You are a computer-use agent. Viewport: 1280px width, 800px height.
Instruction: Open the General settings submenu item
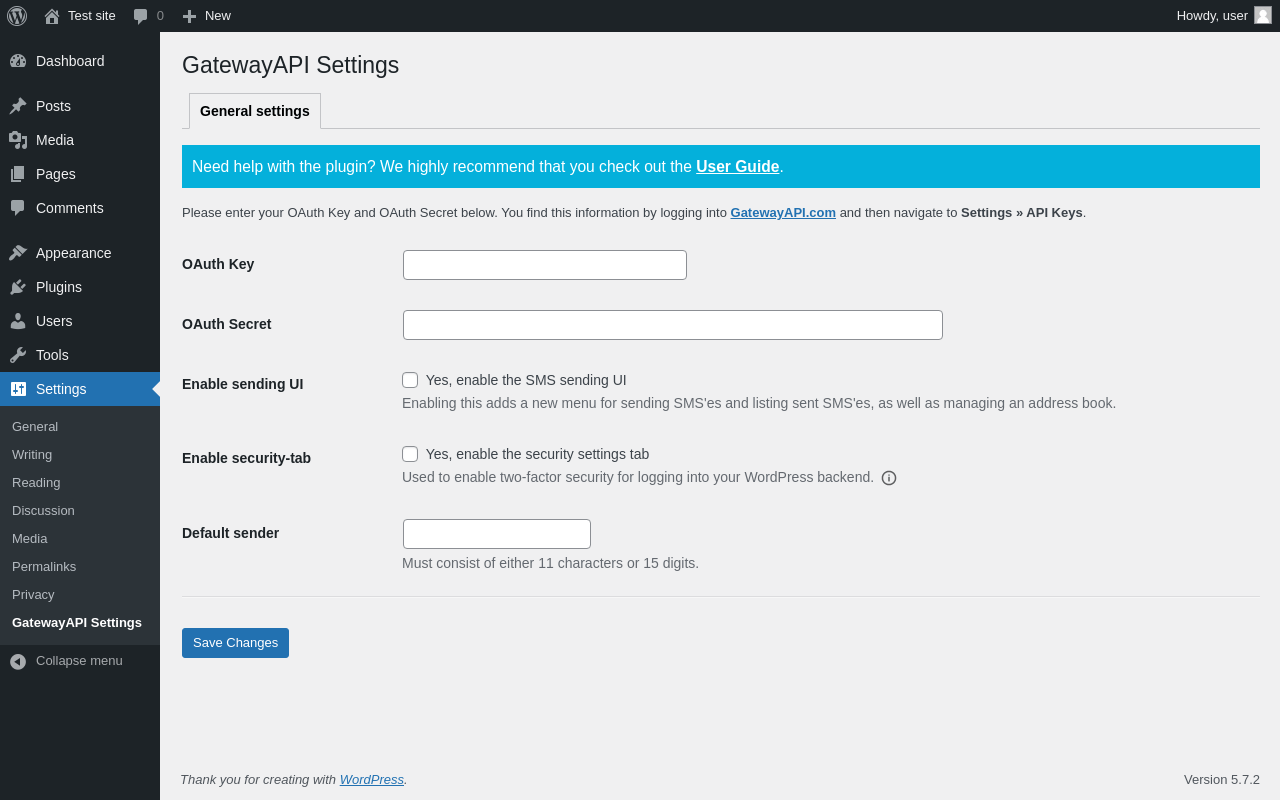click(80, 427)
